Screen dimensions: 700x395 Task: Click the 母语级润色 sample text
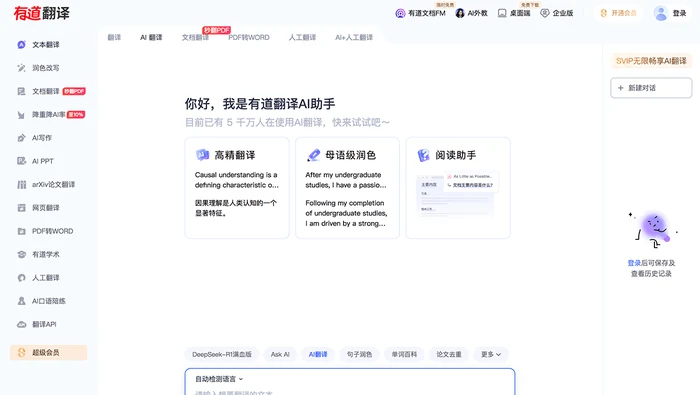346,199
